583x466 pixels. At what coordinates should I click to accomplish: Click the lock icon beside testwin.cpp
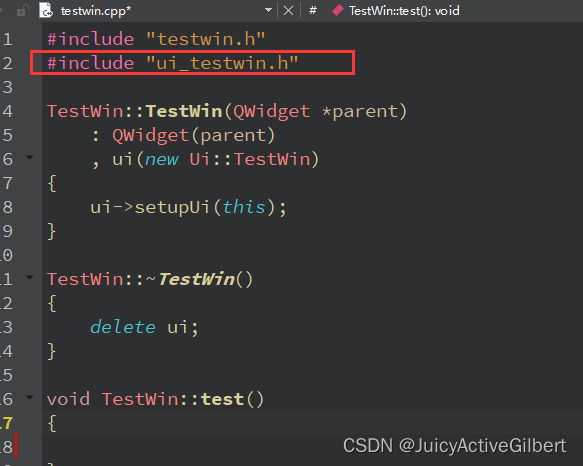click(x=23, y=10)
